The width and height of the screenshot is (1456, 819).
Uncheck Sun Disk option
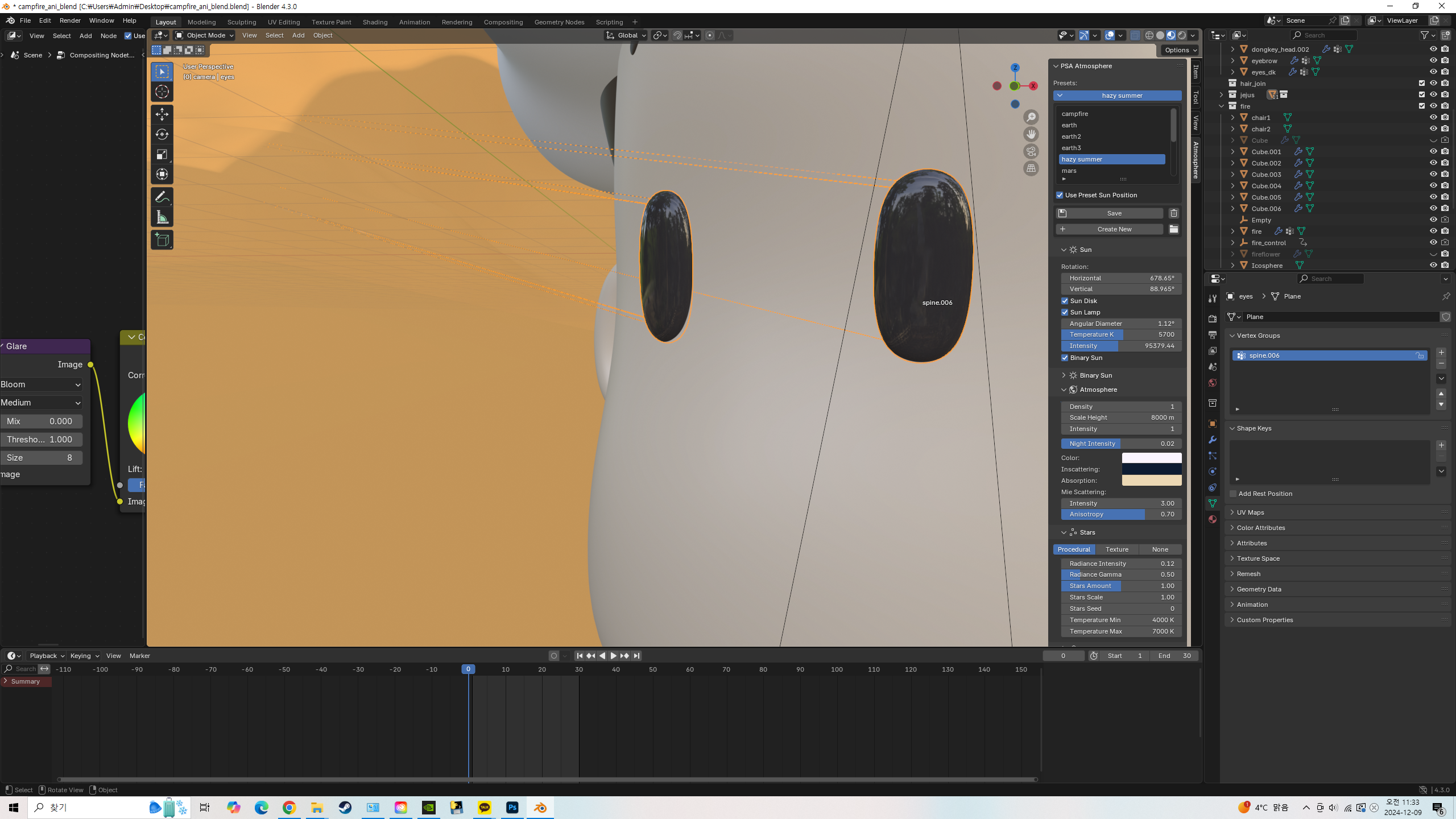click(x=1065, y=301)
